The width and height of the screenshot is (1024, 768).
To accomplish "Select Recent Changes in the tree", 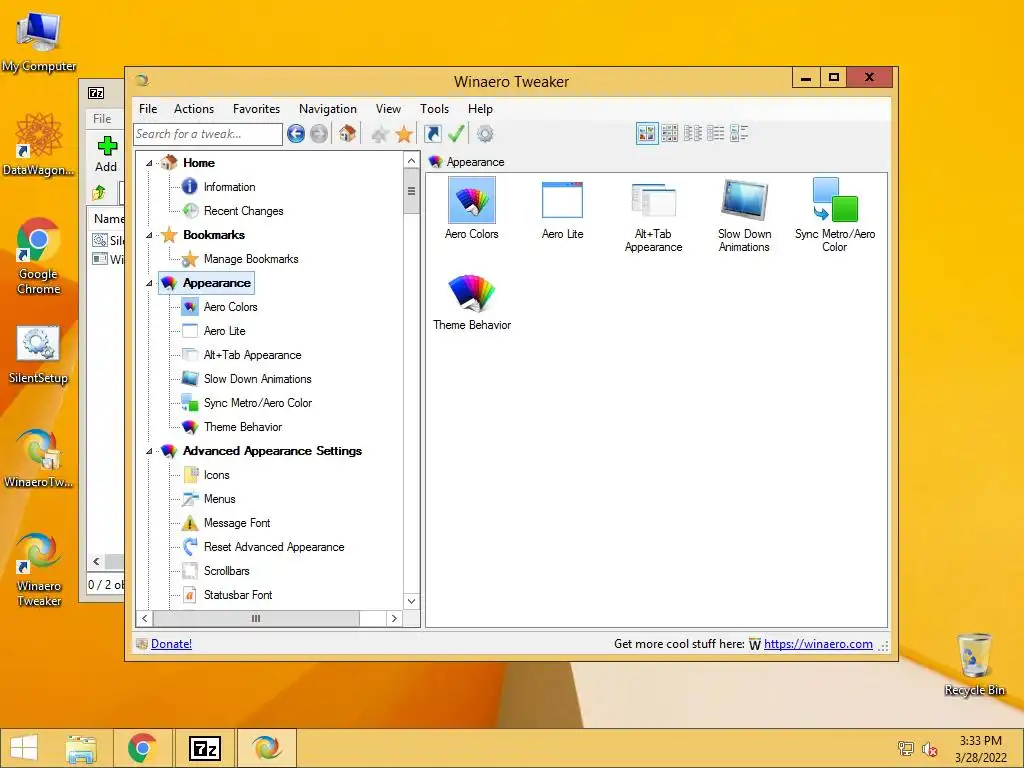I will [x=243, y=211].
